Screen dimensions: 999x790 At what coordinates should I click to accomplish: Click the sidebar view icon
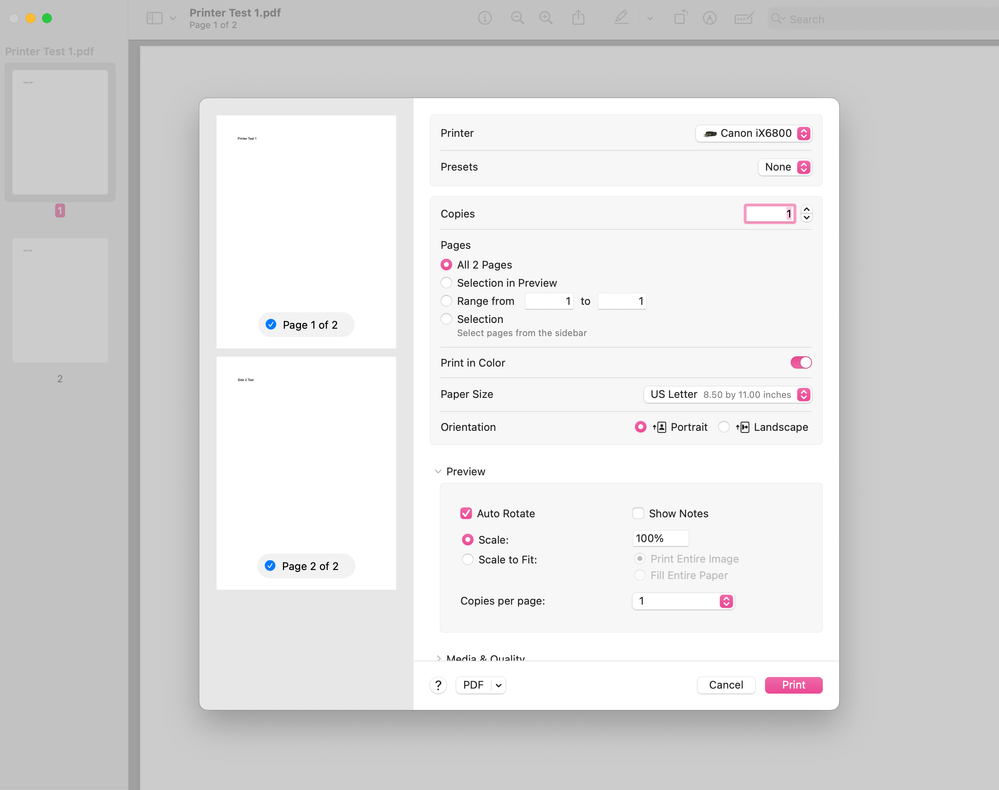[154, 18]
